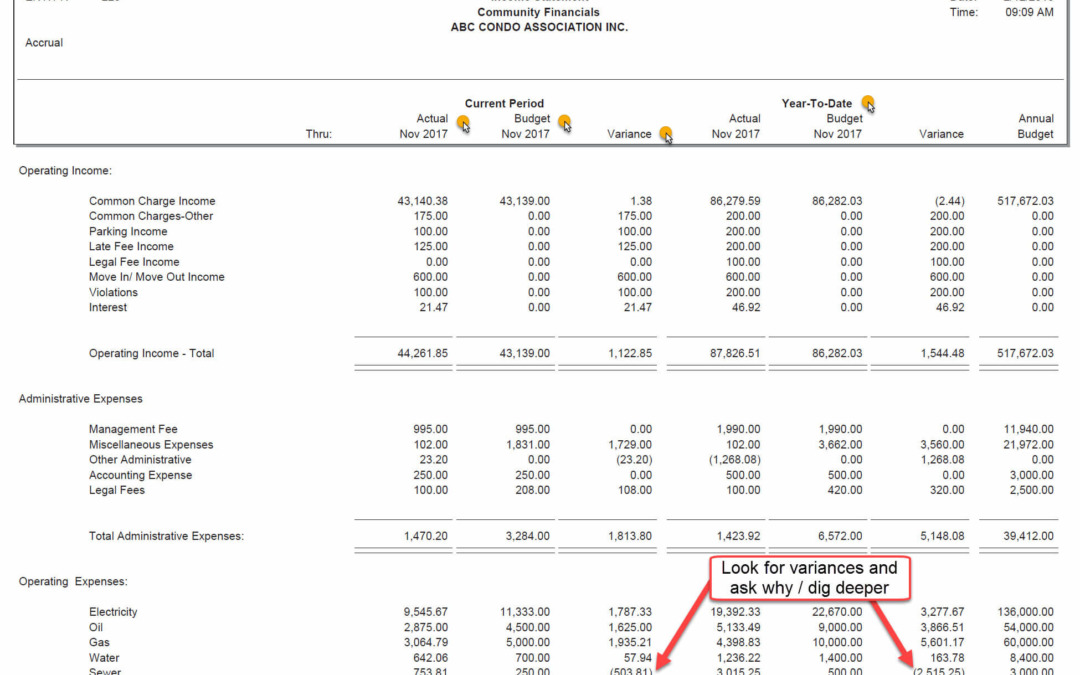Click the Operating Income section heading
This screenshot has width=1080, height=675.
click(65, 171)
